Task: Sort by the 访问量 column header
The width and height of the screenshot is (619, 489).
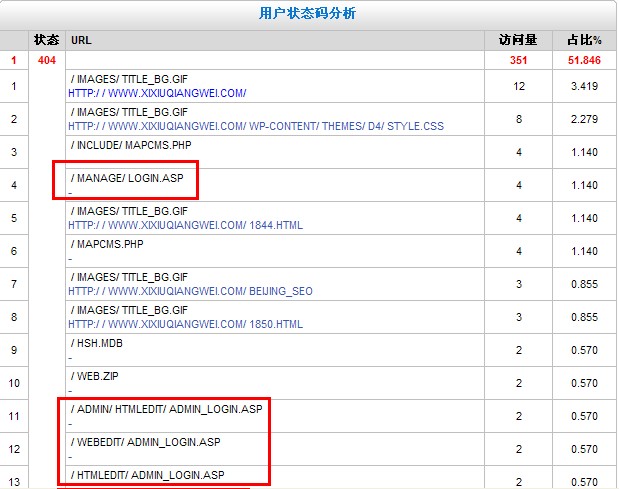Action: [x=518, y=40]
